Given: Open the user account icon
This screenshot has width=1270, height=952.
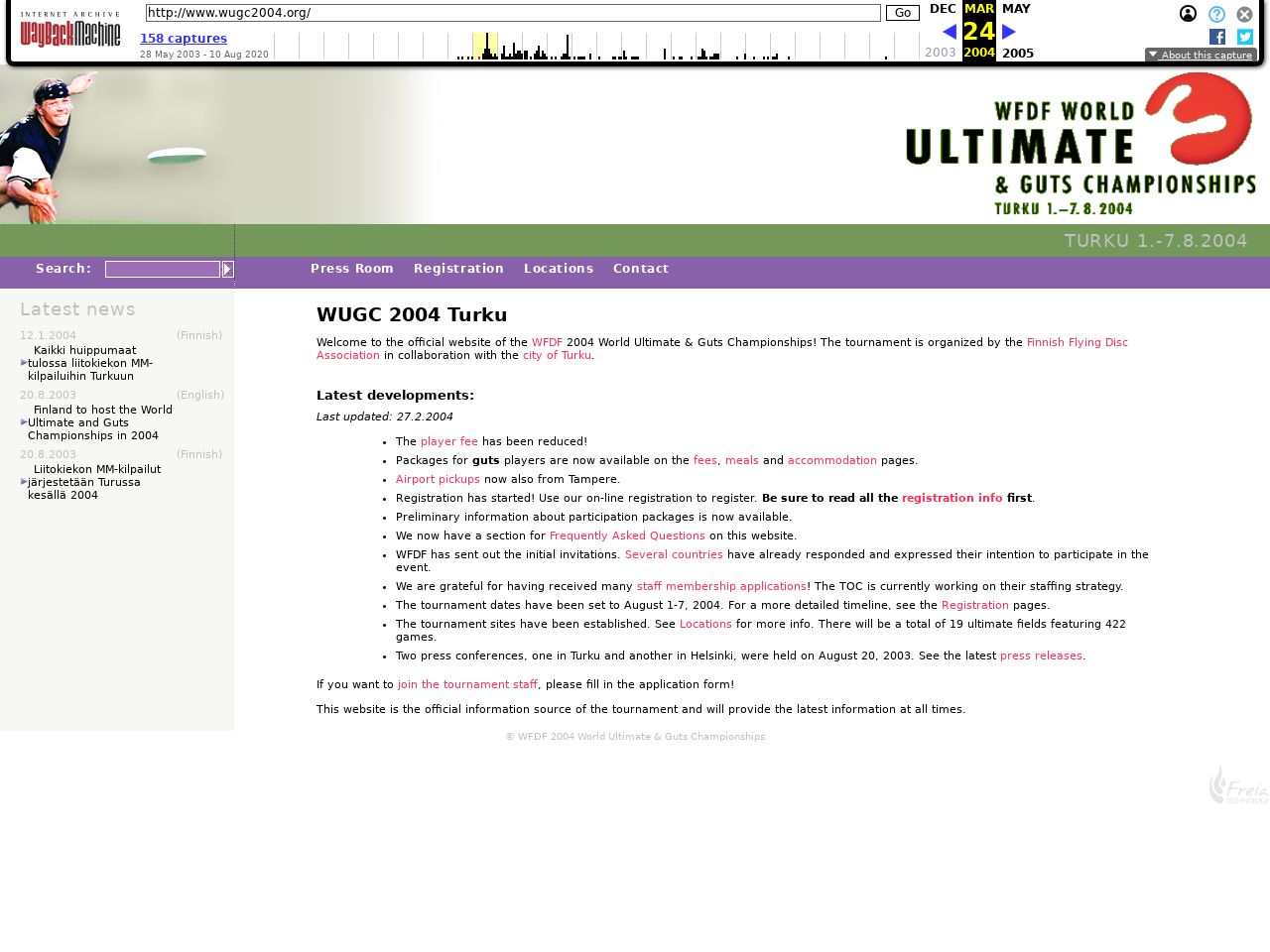Looking at the screenshot, I should pyautogui.click(x=1188, y=14).
